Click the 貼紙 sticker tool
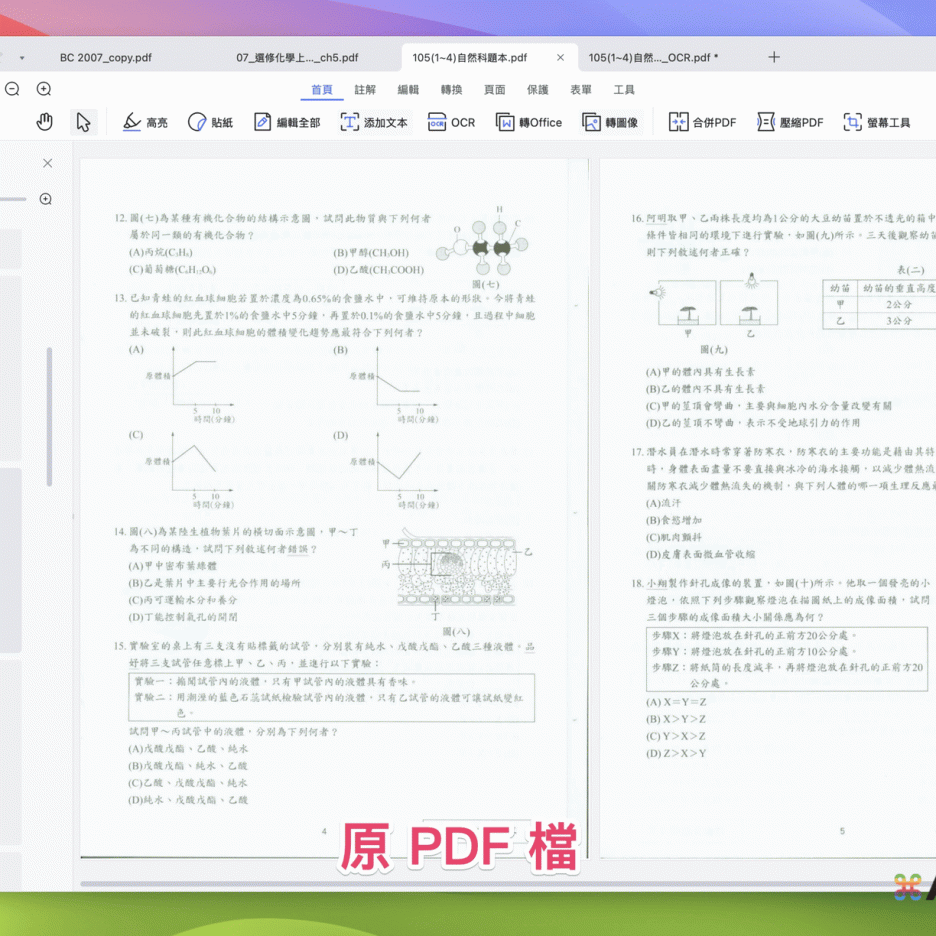The width and height of the screenshot is (936, 936). [x=210, y=122]
